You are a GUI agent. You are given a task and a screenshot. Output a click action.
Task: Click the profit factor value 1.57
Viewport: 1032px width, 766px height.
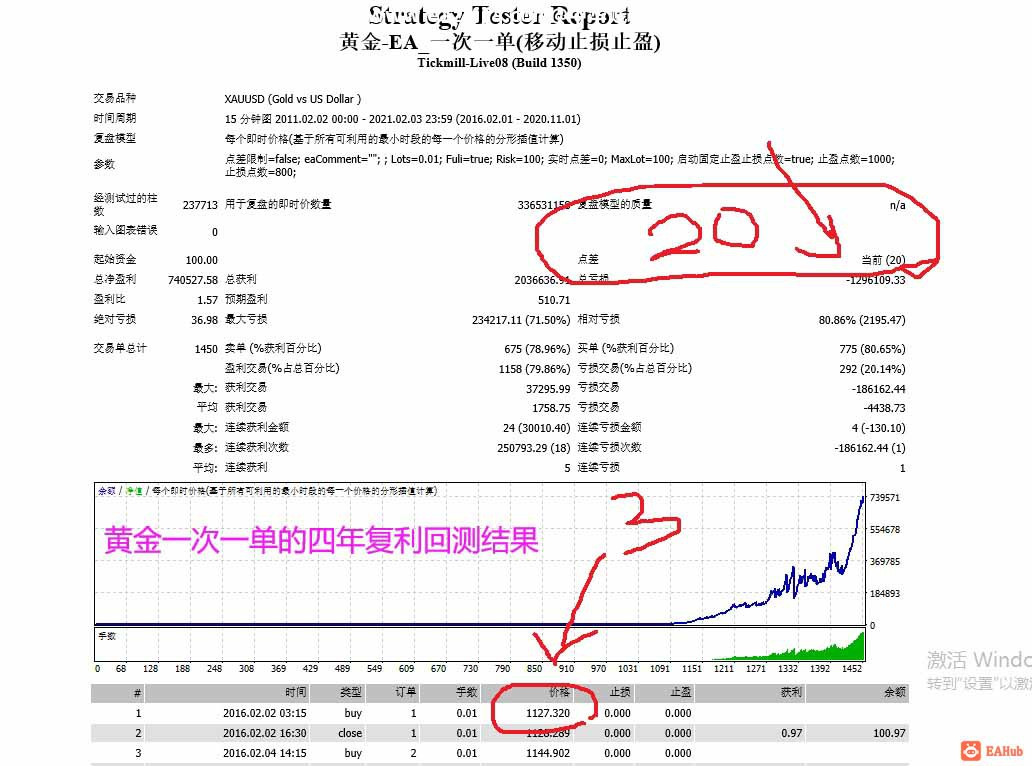click(207, 300)
